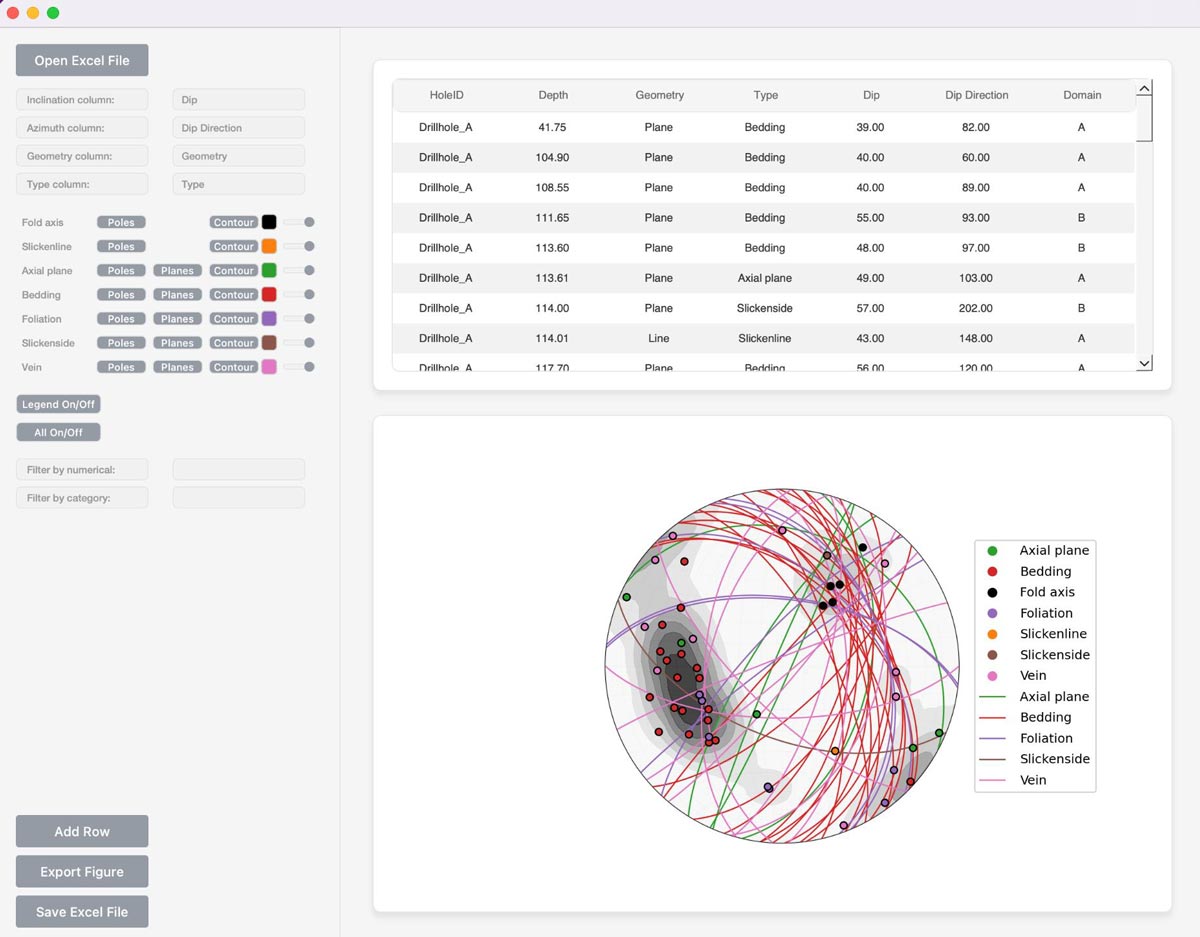Open the Inclination column selector showing Dip
Image resolution: width=1200 pixels, height=937 pixels.
(238, 100)
